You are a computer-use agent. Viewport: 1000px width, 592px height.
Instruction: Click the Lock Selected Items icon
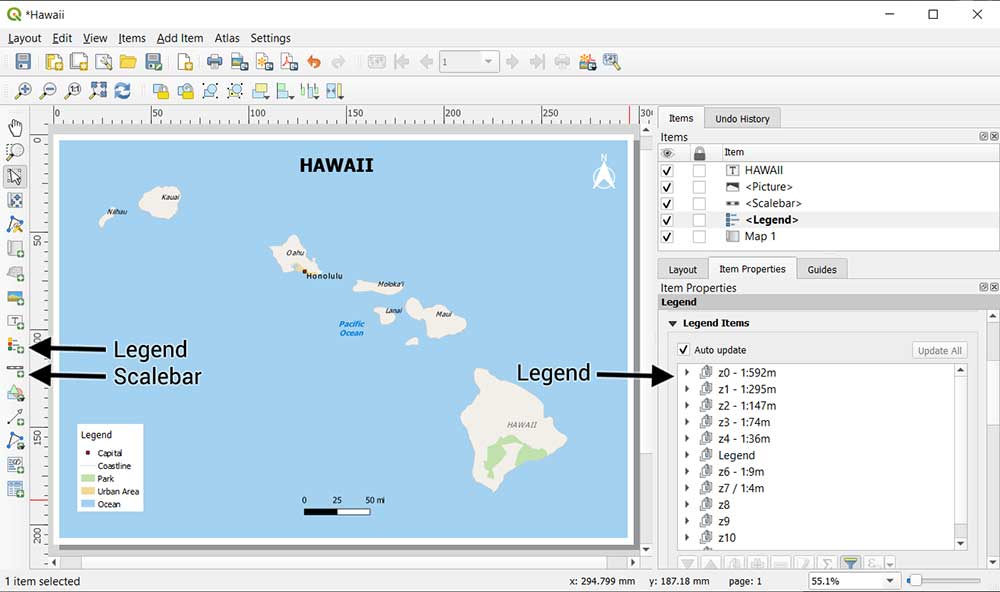point(161,91)
